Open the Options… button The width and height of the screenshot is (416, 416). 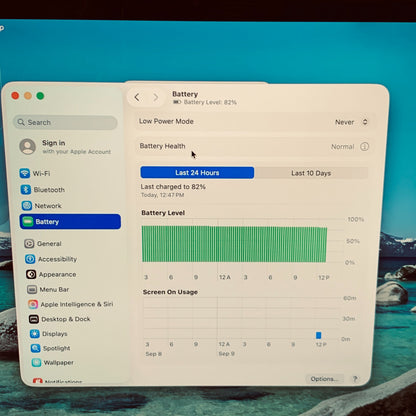pyautogui.click(x=324, y=379)
